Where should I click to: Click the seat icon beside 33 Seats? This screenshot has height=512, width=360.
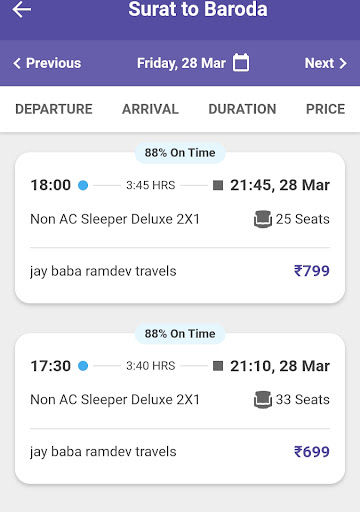point(263,399)
